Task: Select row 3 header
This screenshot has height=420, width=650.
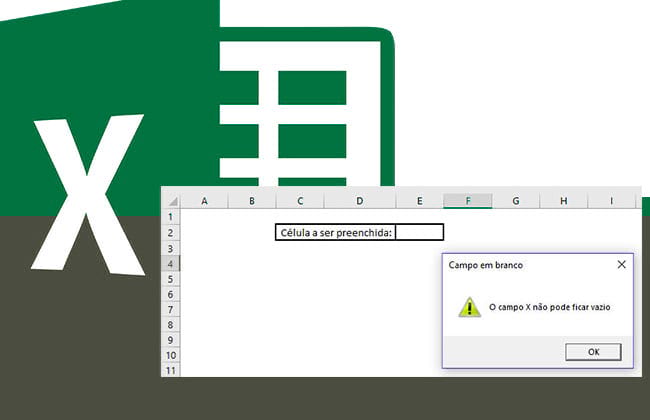Action: (x=170, y=248)
